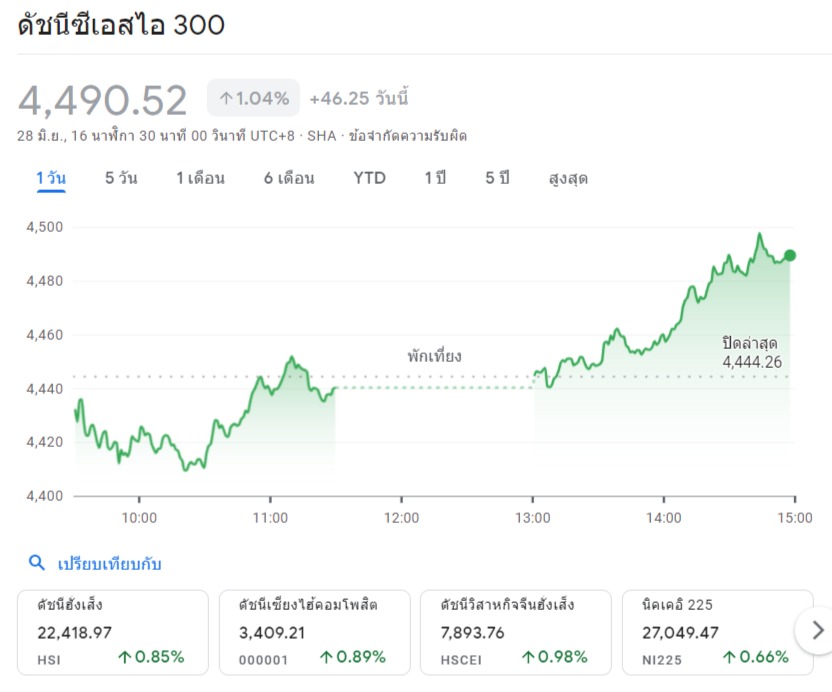Switch to the 5 วัน range

(121, 179)
